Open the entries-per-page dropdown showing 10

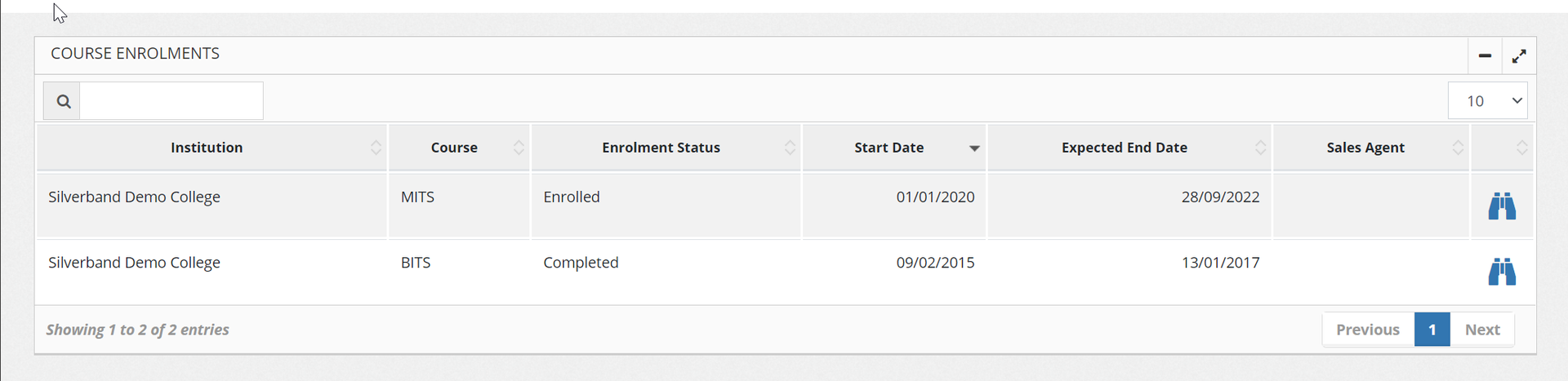coord(1487,101)
